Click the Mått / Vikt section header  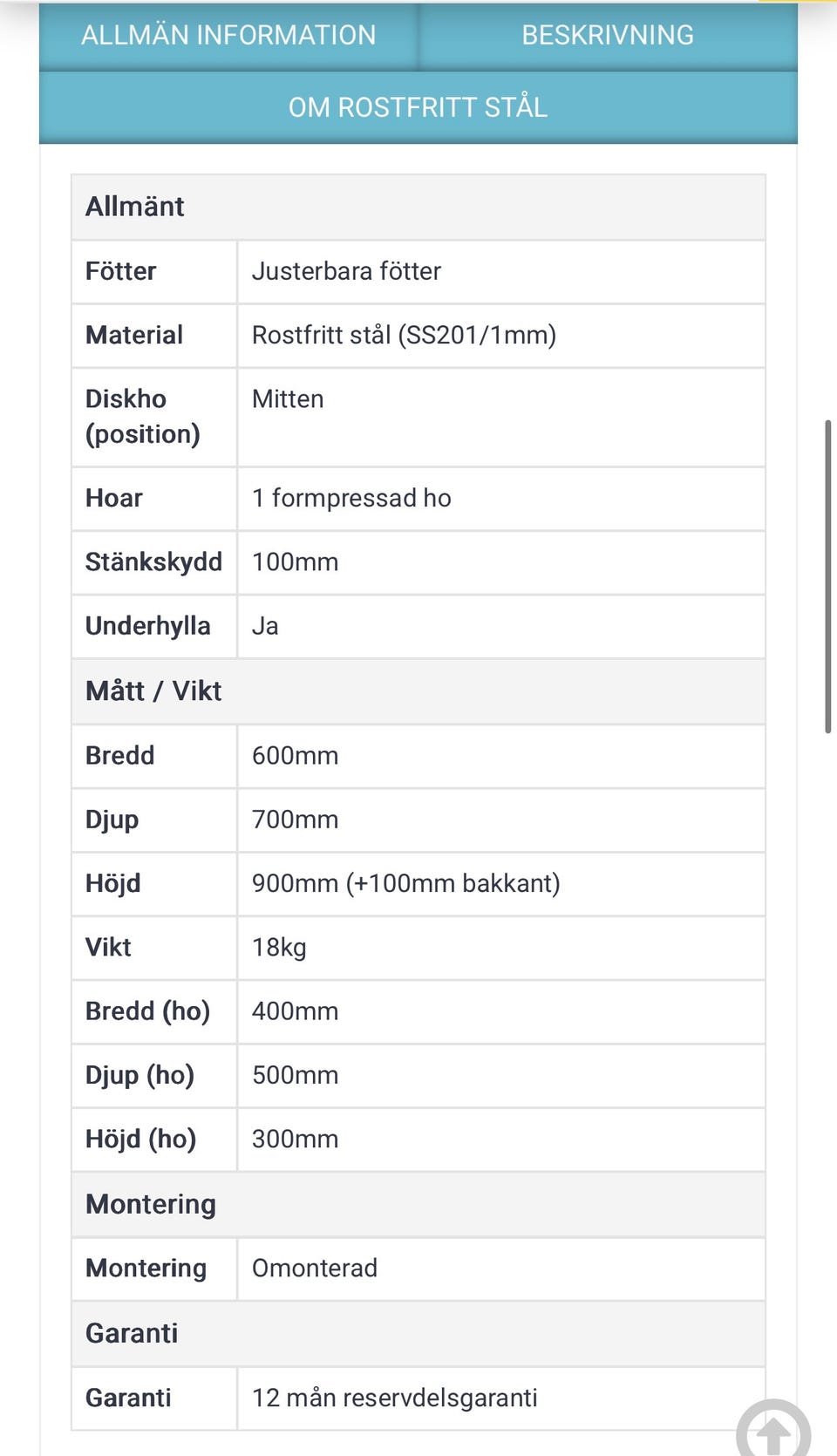point(153,691)
